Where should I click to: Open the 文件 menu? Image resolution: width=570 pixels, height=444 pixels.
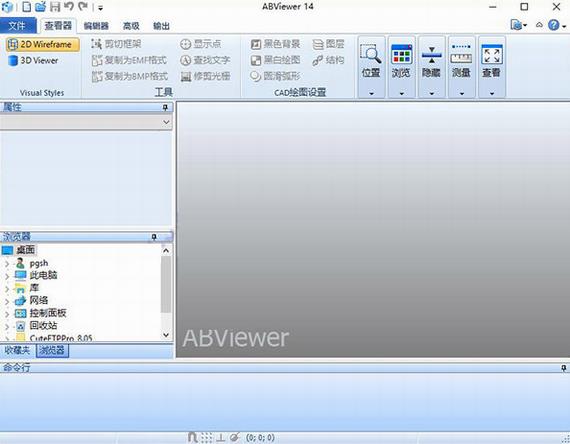coord(18,26)
